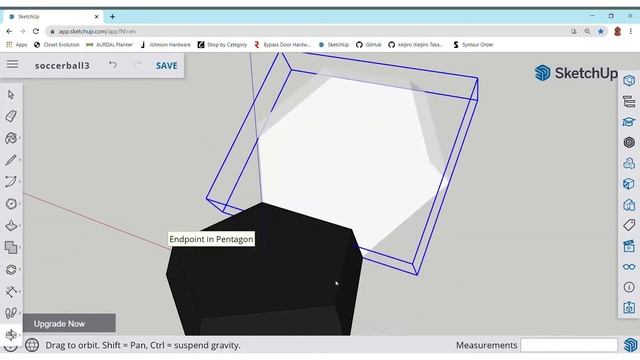Open a new browser tab

[112, 17]
